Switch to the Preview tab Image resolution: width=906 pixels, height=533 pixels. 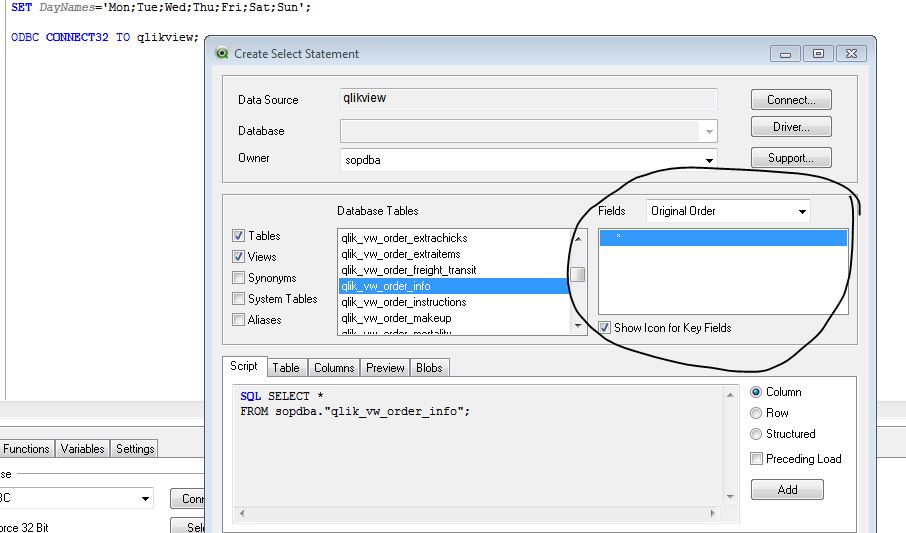[x=385, y=368]
